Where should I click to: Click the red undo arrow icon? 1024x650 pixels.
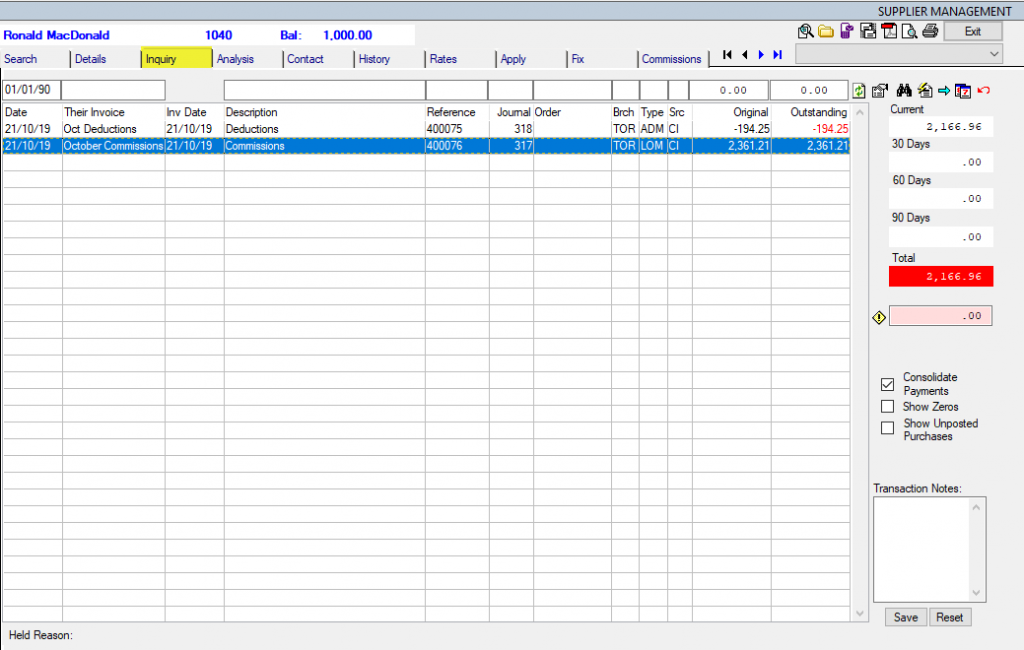[984, 90]
